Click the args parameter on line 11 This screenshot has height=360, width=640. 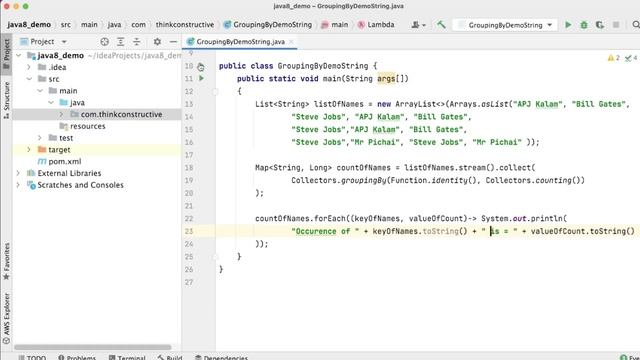(x=386, y=78)
